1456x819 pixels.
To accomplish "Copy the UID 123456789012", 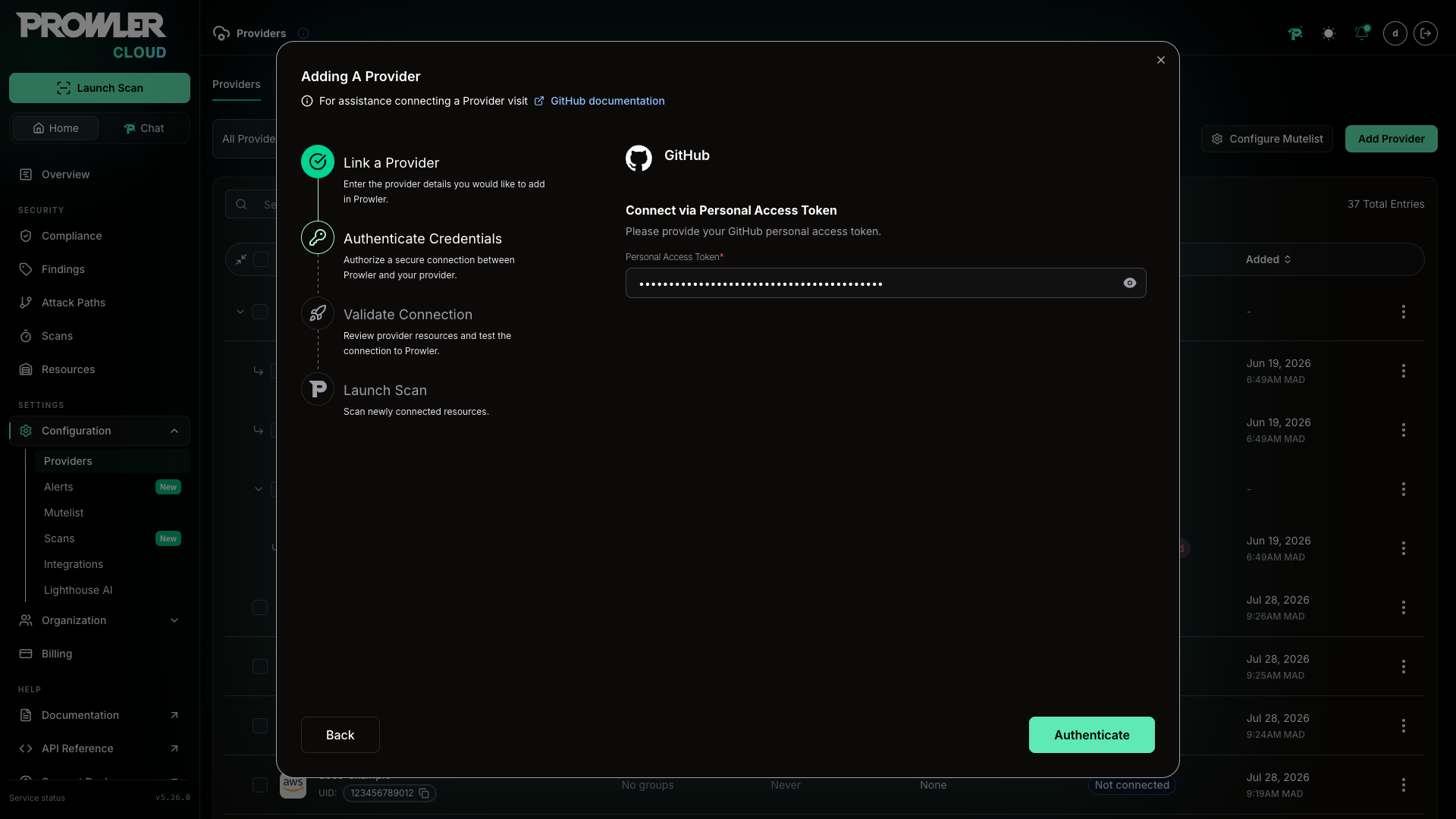I will 424,793.
